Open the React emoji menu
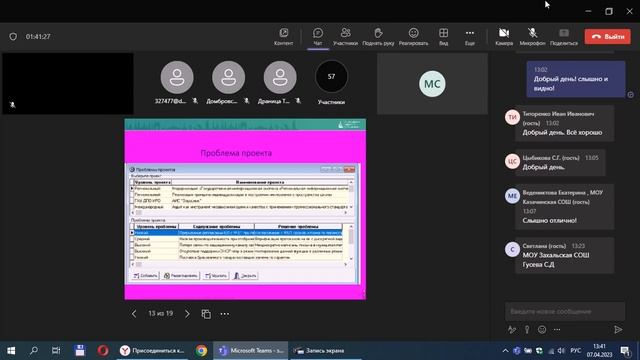 413,36
